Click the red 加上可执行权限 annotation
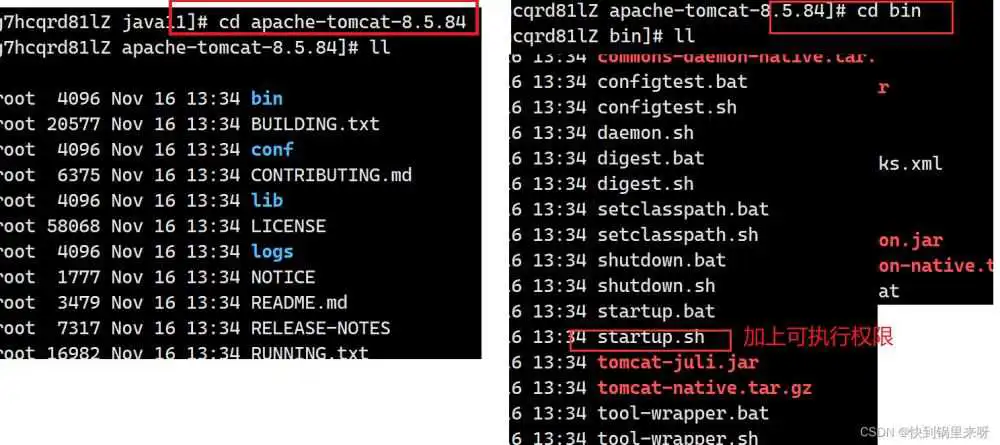The height and width of the screenshot is (445, 1000). [818, 337]
